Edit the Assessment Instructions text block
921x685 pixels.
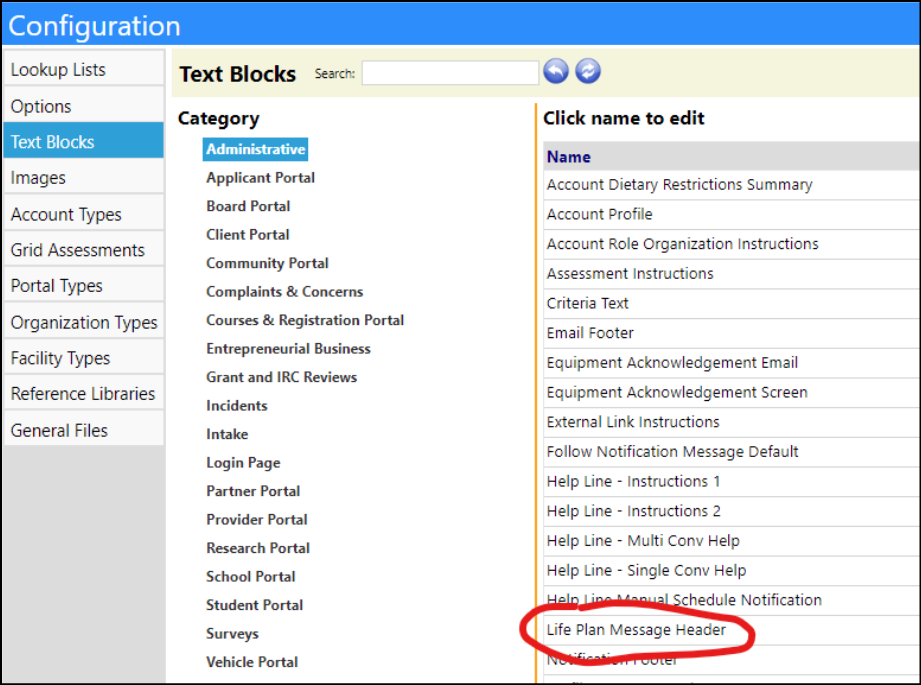click(x=630, y=274)
